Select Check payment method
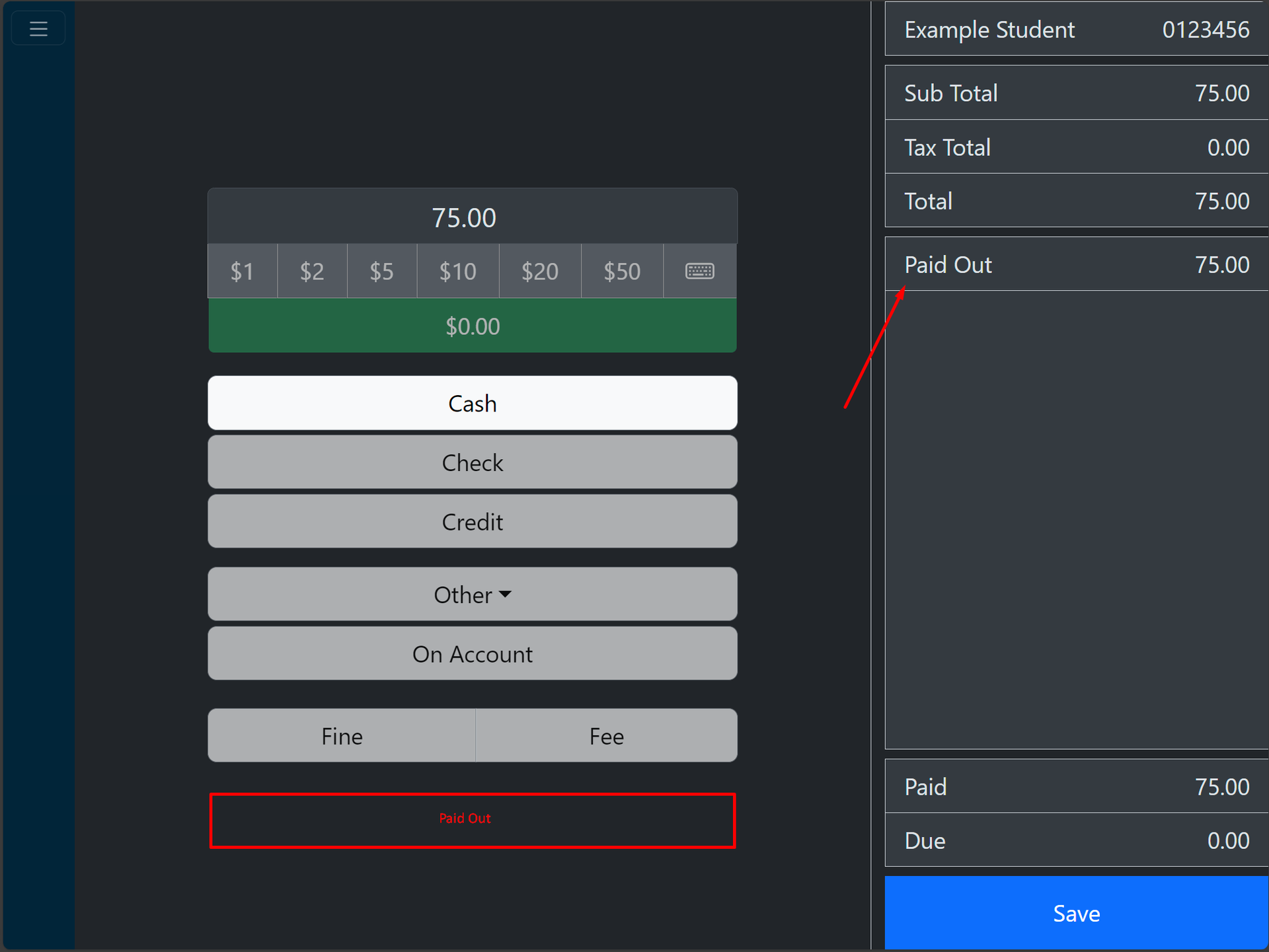Screen dimensions: 1269x952 pos(472,462)
